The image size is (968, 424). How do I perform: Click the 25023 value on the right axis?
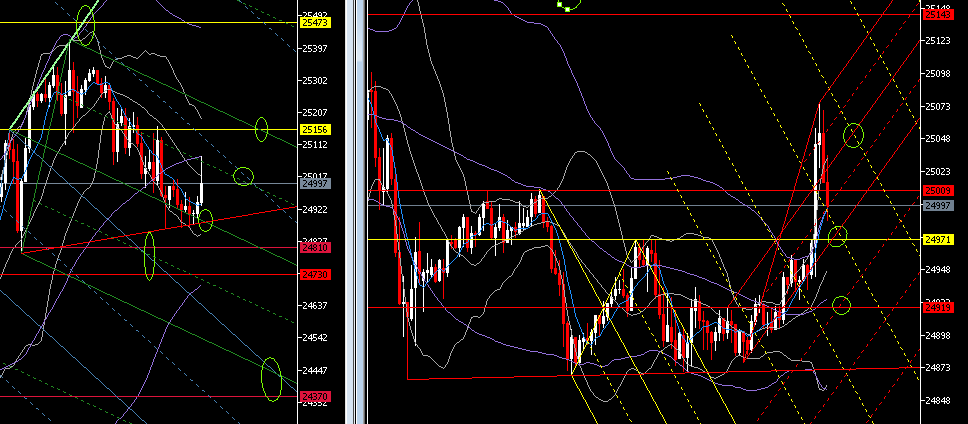tap(939, 171)
